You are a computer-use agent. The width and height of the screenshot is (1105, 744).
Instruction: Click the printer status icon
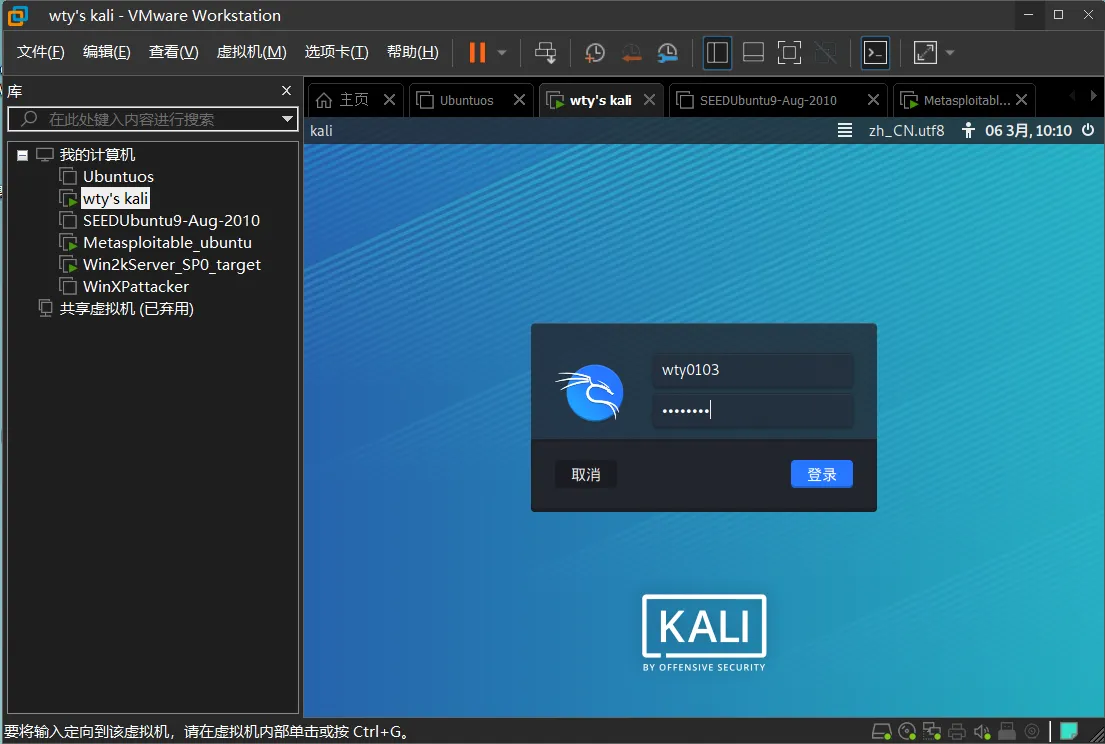click(956, 731)
